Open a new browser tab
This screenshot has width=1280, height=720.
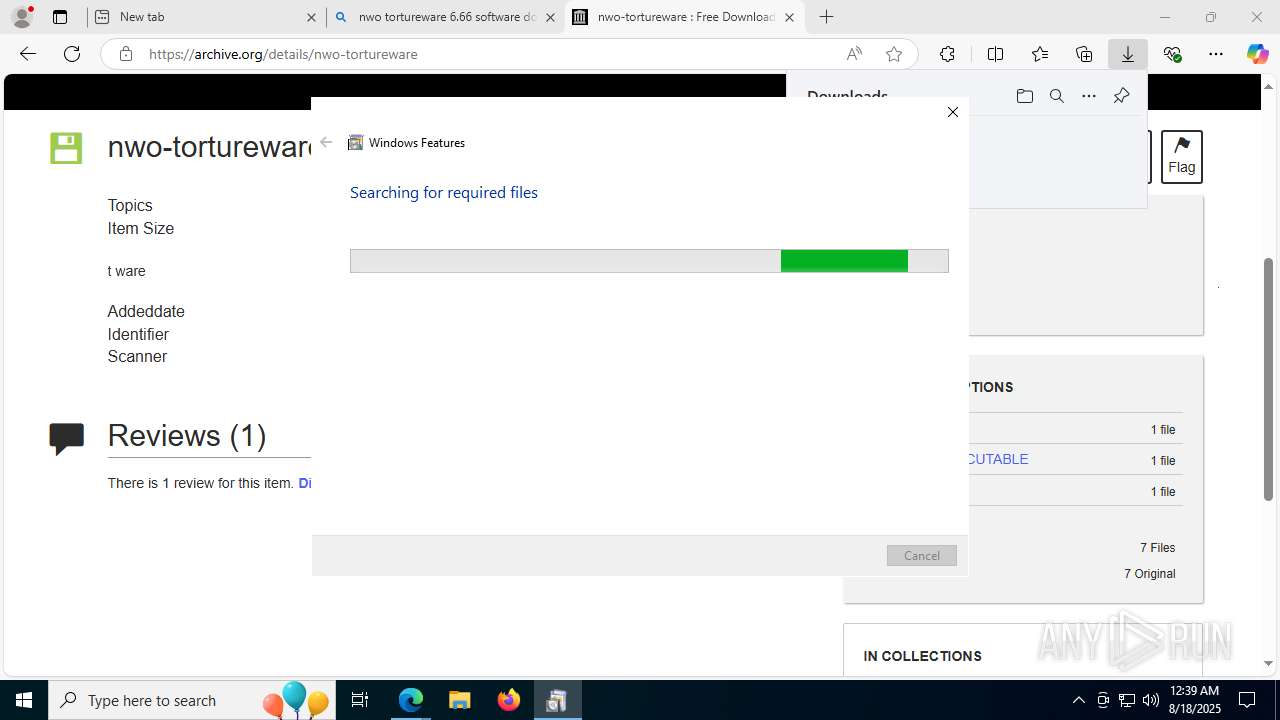pyautogui.click(x=826, y=17)
